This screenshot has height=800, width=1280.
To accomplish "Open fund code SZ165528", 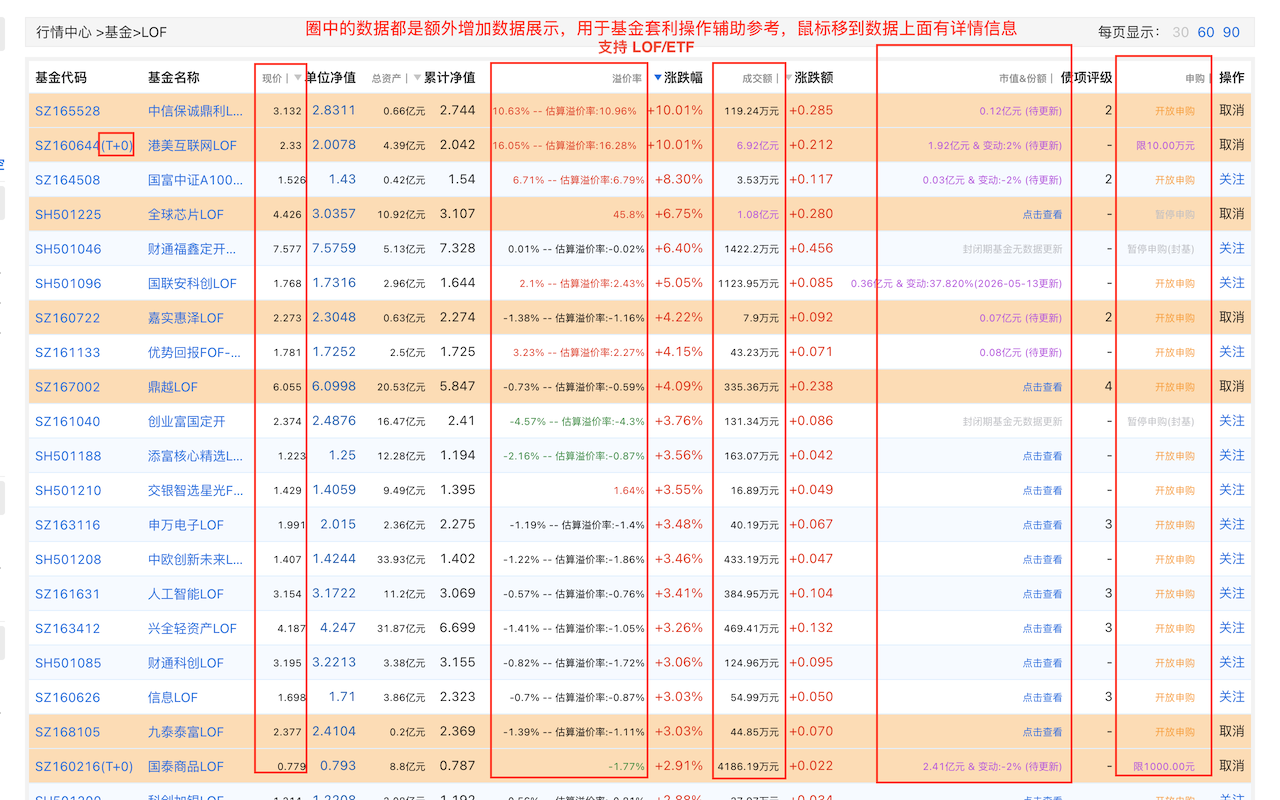I will [x=68, y=111].
